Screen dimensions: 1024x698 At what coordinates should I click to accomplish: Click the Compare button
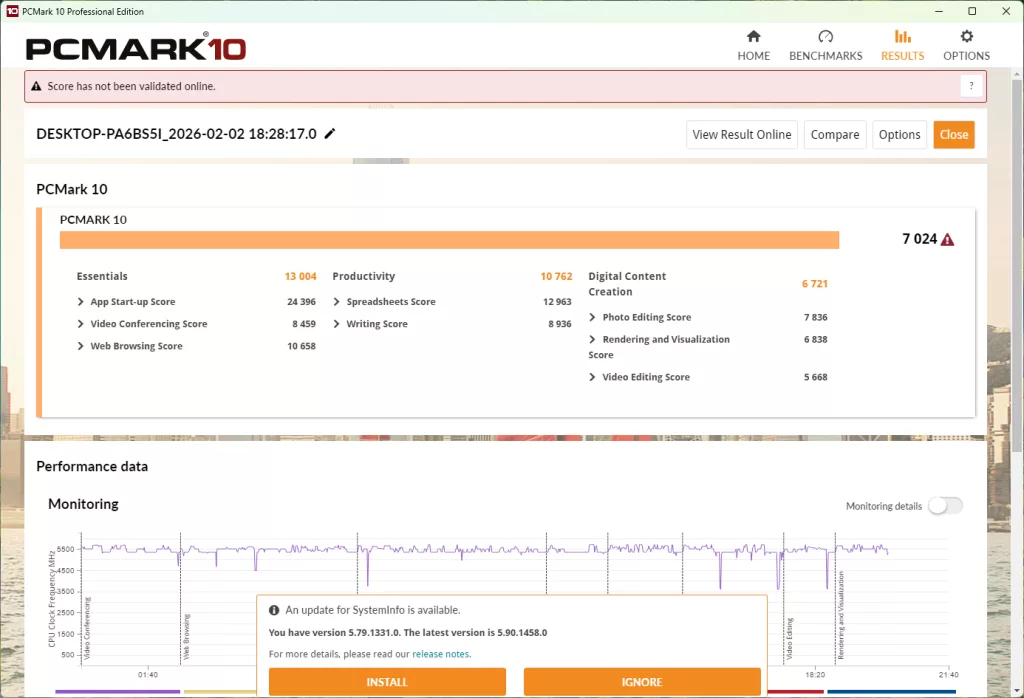(x=834, y=135)
